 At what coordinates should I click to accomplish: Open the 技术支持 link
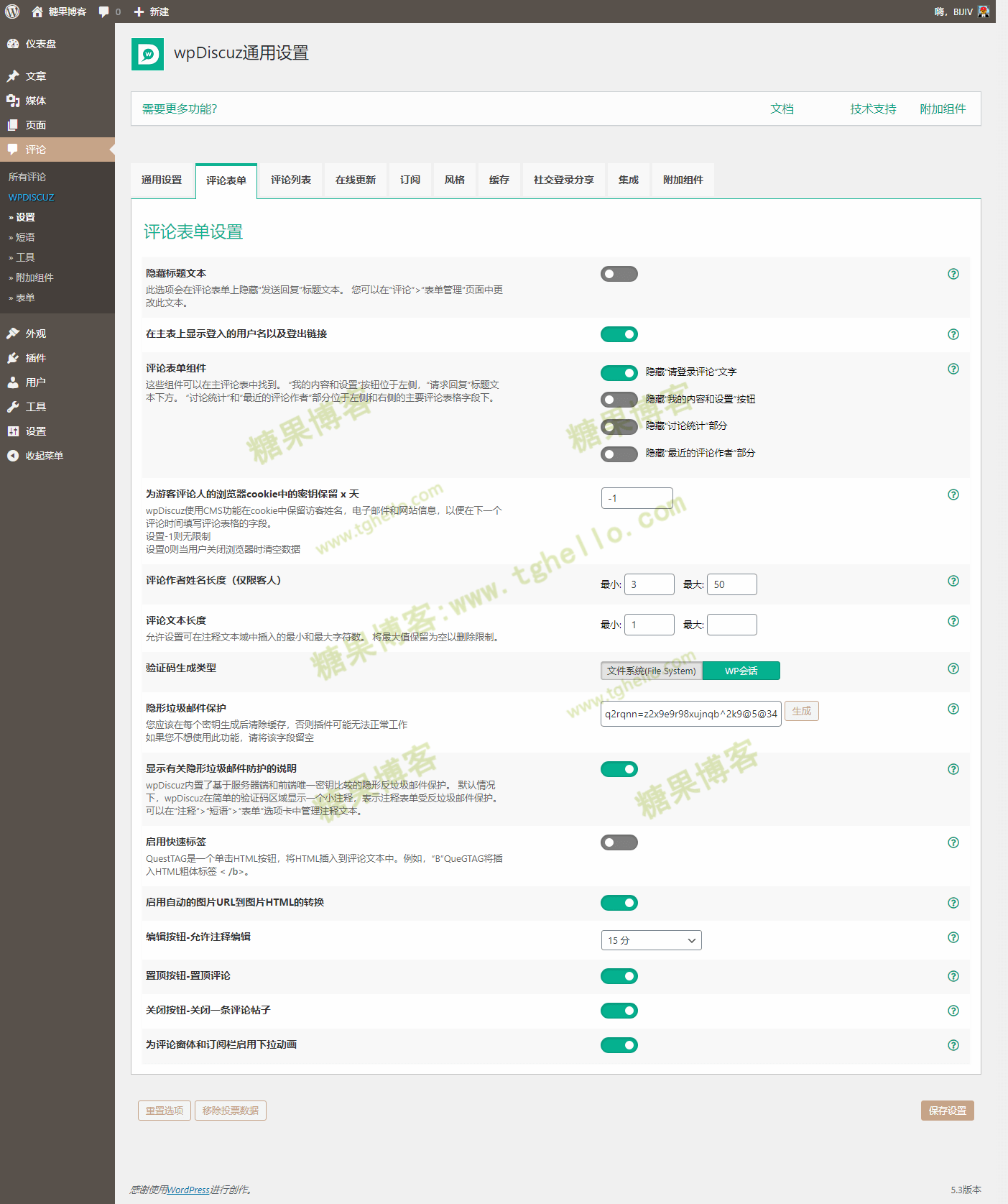point(874,109)
